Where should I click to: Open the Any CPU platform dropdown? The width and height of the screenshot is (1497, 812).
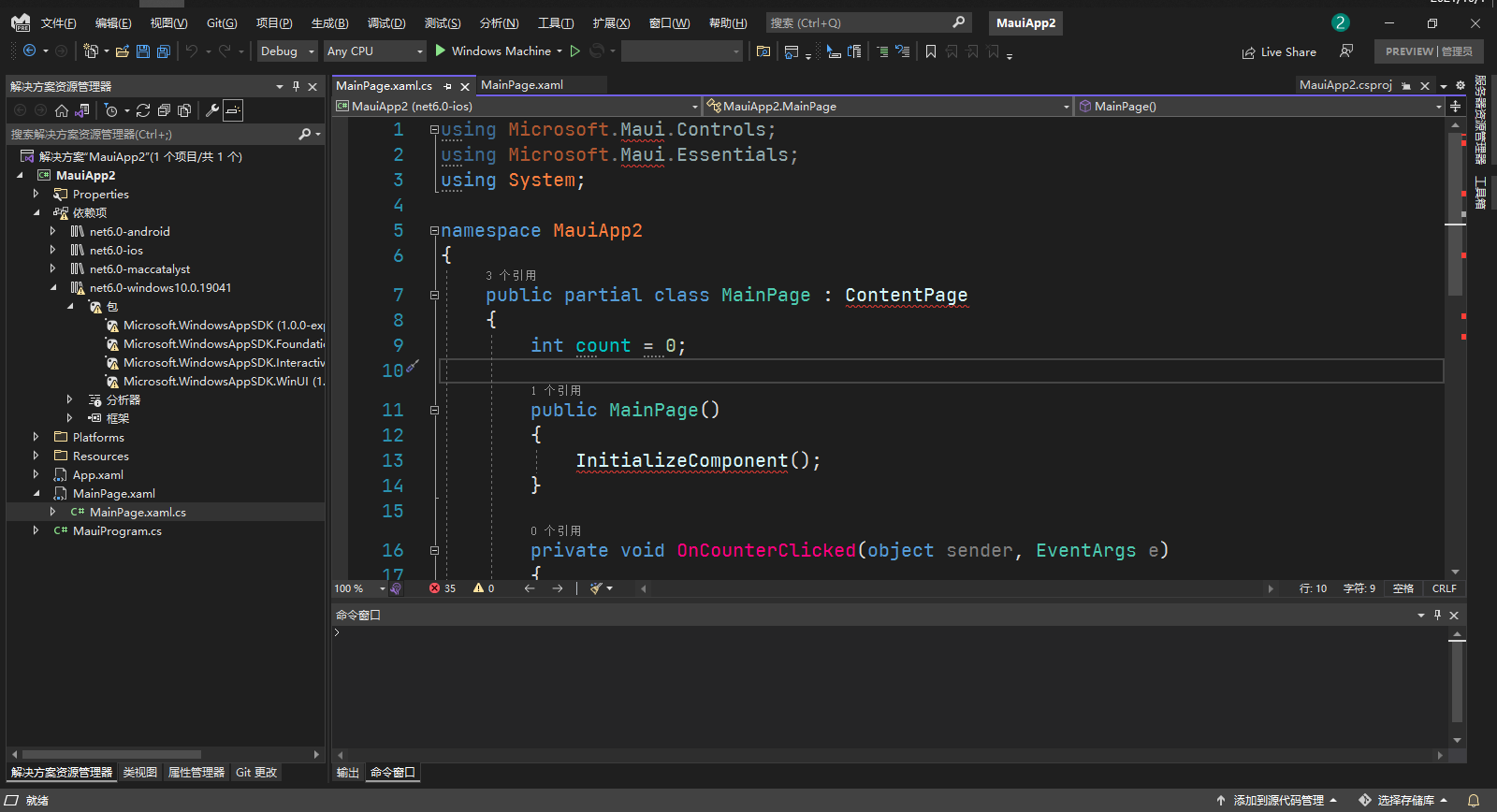[374, 51]
